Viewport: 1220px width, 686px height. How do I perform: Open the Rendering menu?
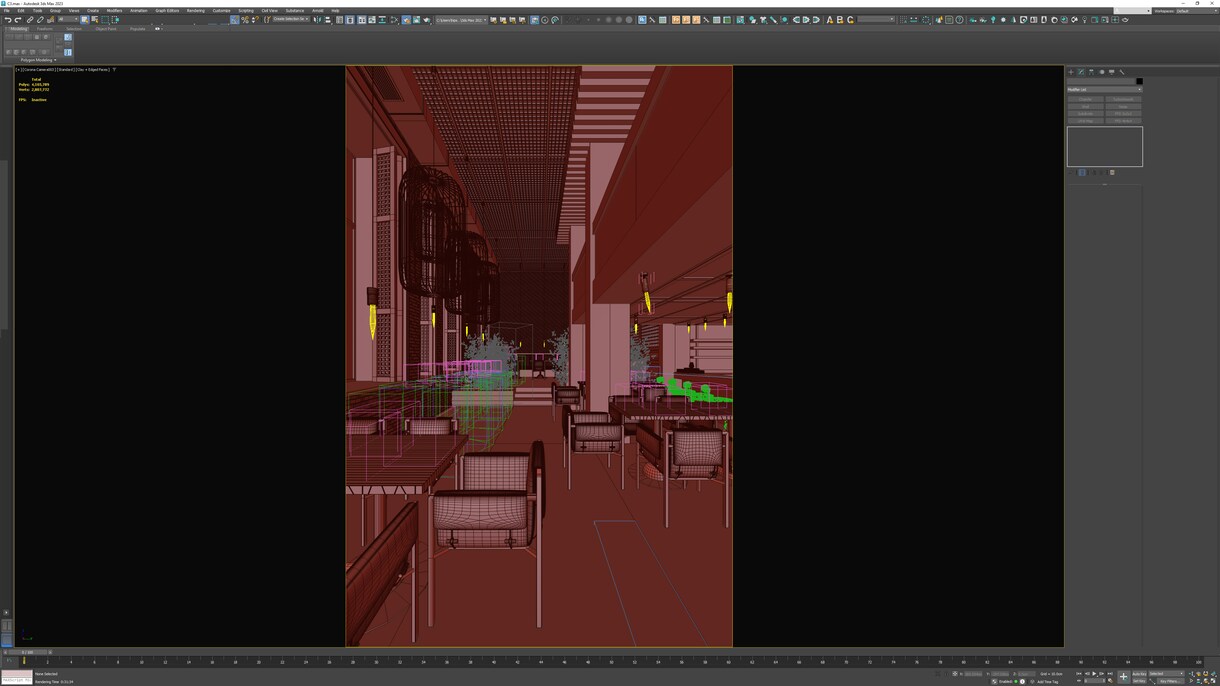click(196, 11)
